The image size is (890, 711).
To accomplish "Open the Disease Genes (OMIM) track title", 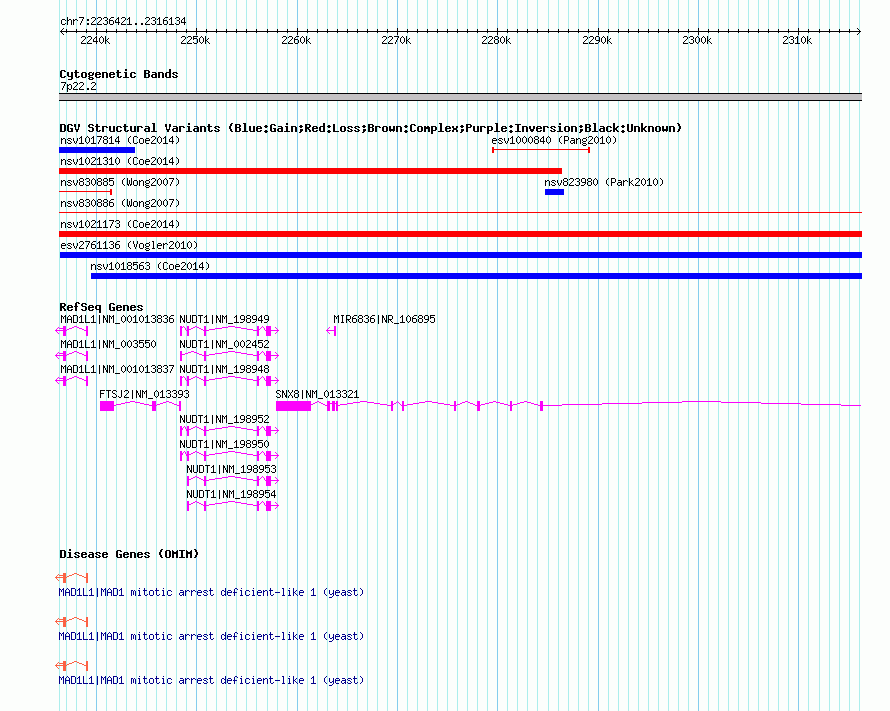I will tap(129, 554).
